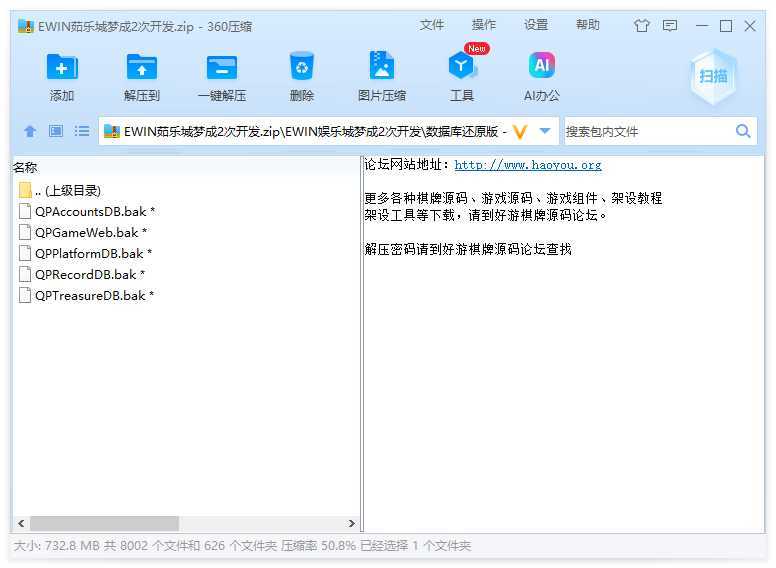Click the 名称 column header
This screenshot has height=568, width=776.
click(x=25, y=167)
